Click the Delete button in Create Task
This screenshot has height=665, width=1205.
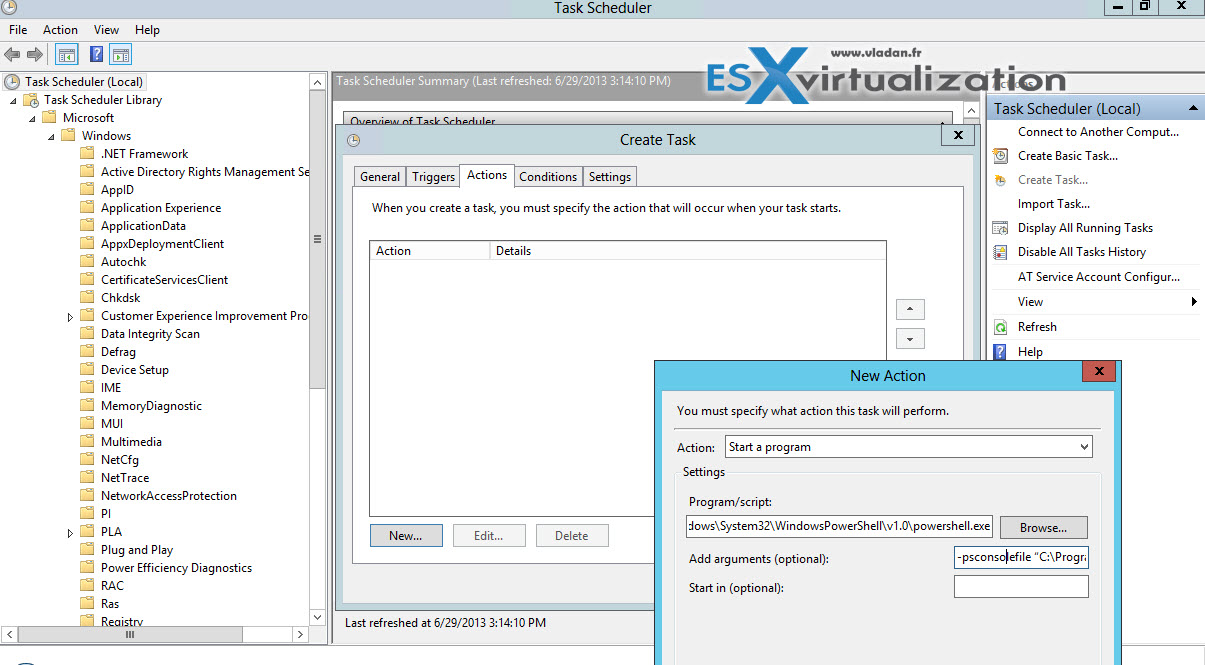(572, 536)
